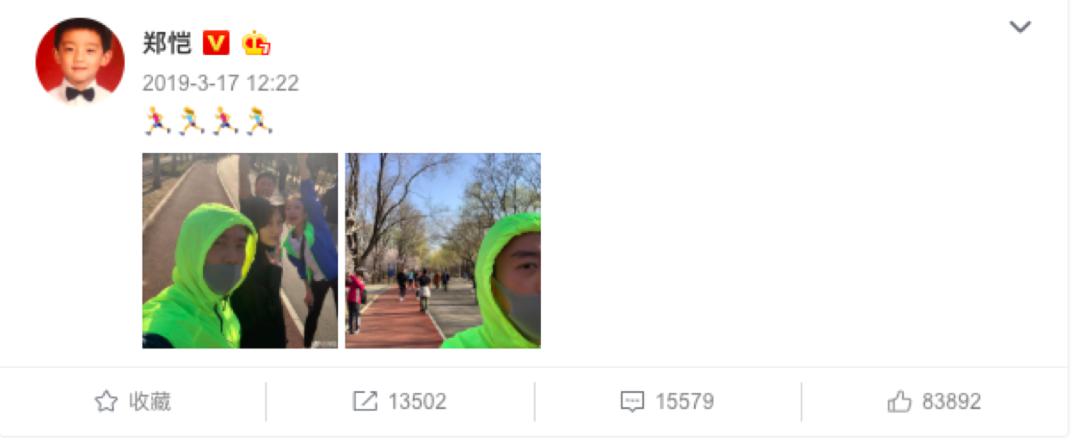Screen dimensions: 1080x441
Task: Show comments via the 15579 count
Action: [x=684, y=401]
